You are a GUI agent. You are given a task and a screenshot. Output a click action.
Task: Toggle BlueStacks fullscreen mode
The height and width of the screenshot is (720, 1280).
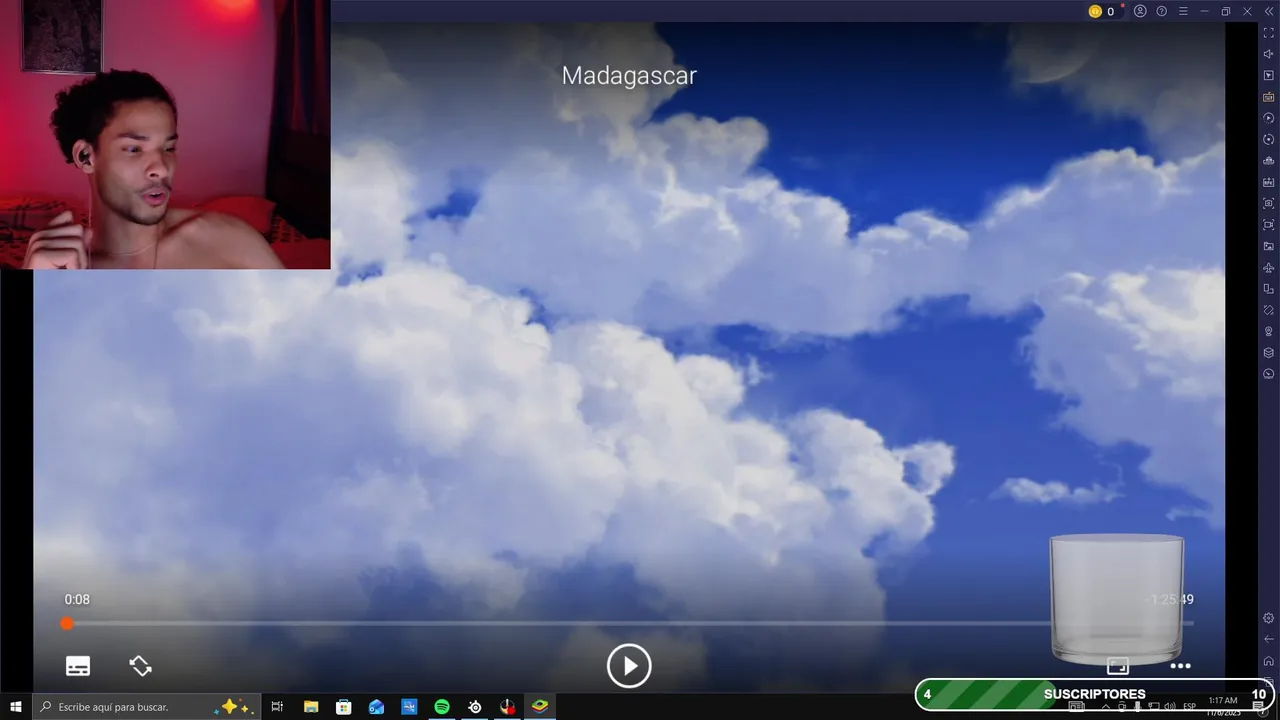point(1269,33)
